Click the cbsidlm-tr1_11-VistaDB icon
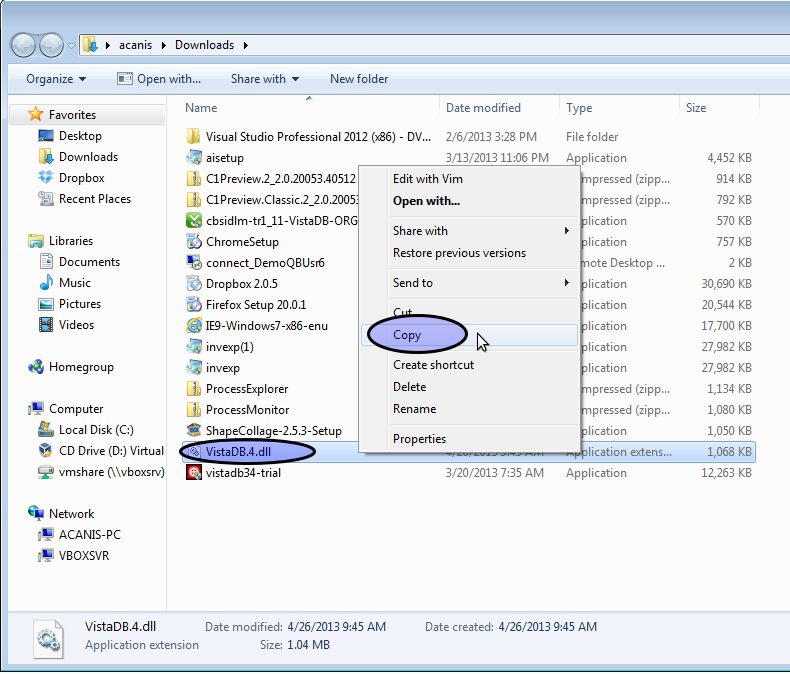Viewport: 790px width, 674px height. 193,221
